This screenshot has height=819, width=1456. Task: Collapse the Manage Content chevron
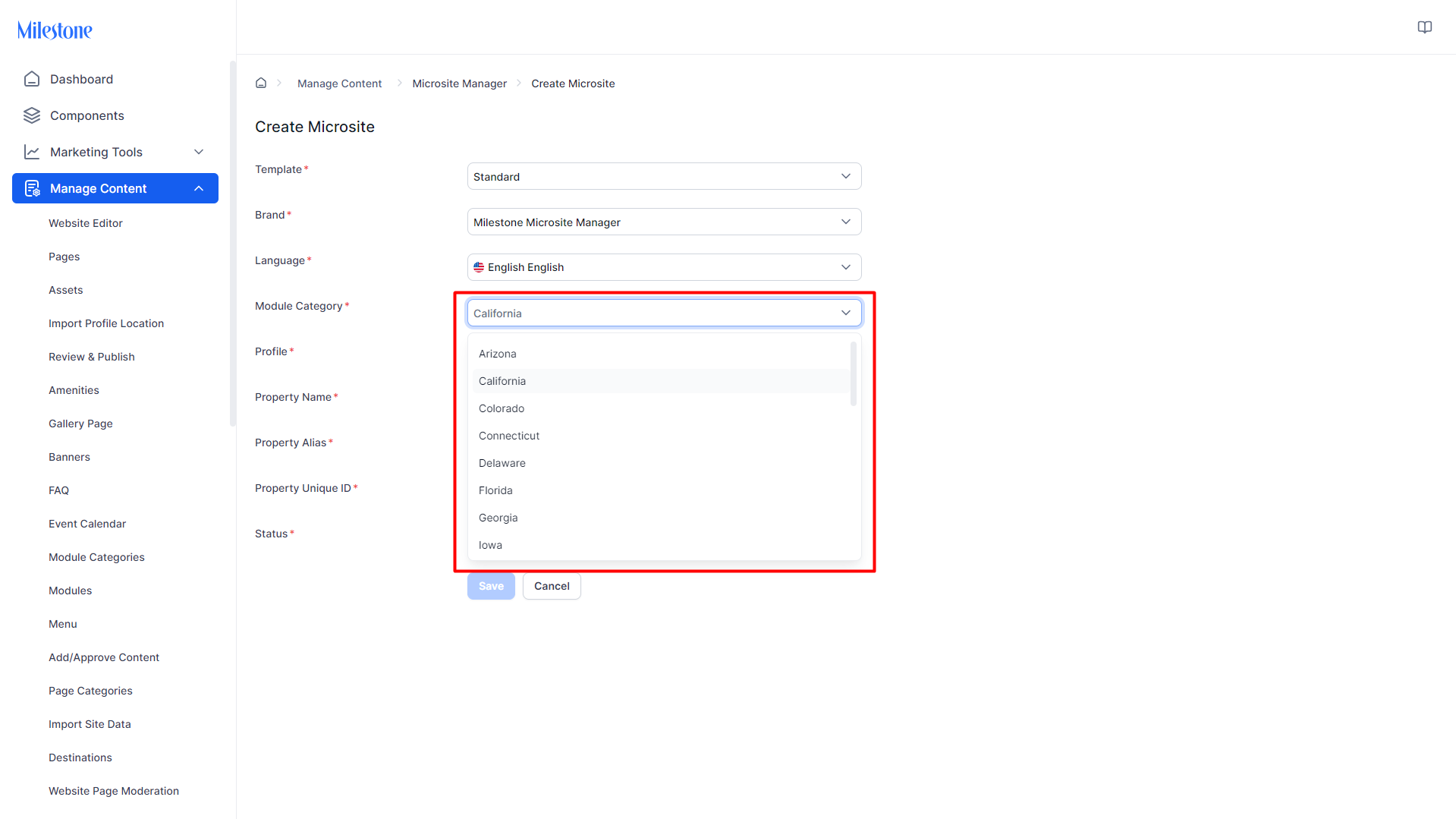point(199,188)
